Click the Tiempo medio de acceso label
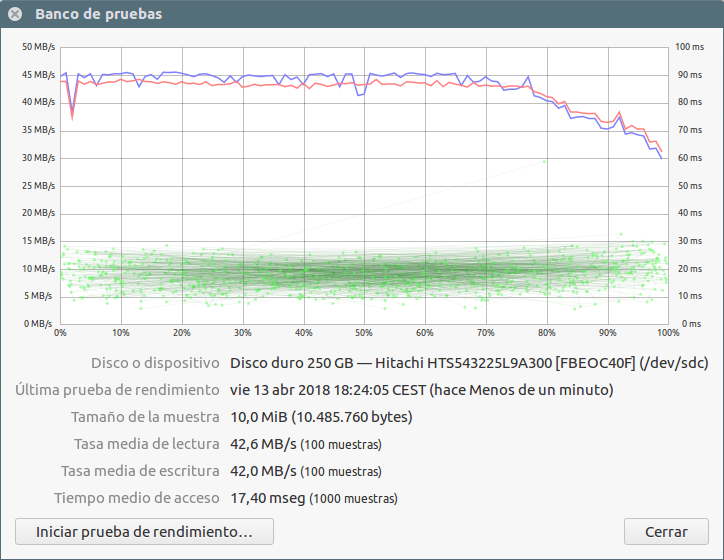724x560 pixels. (136, 497)
